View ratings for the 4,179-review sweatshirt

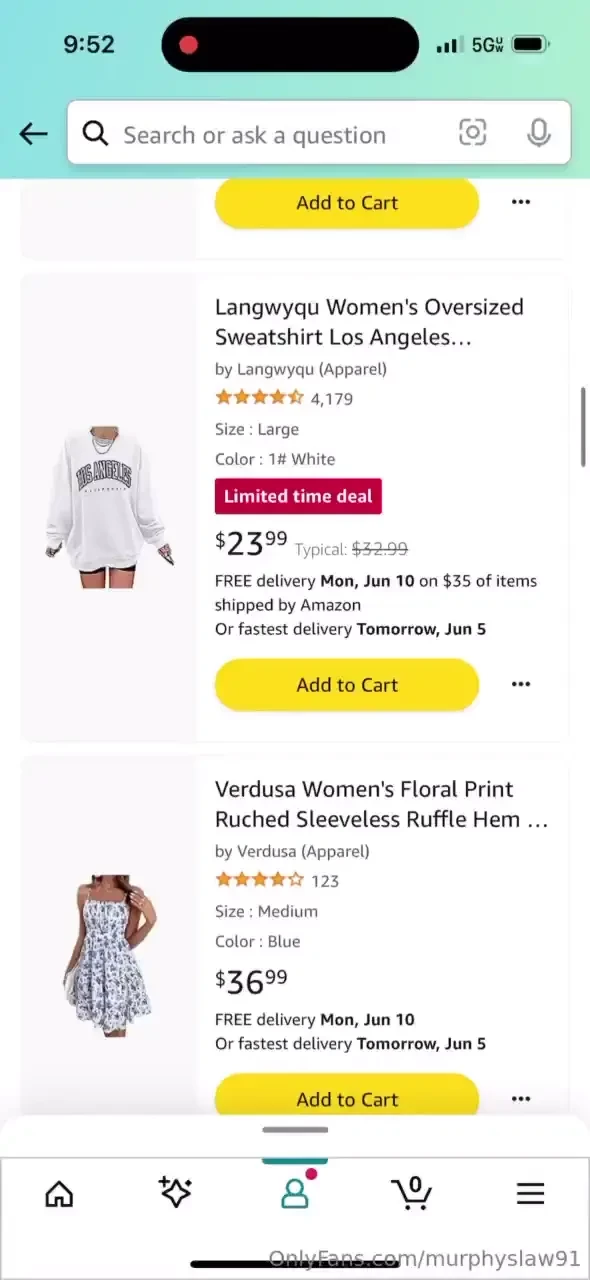pyautogui.click(x=259, y=397)
